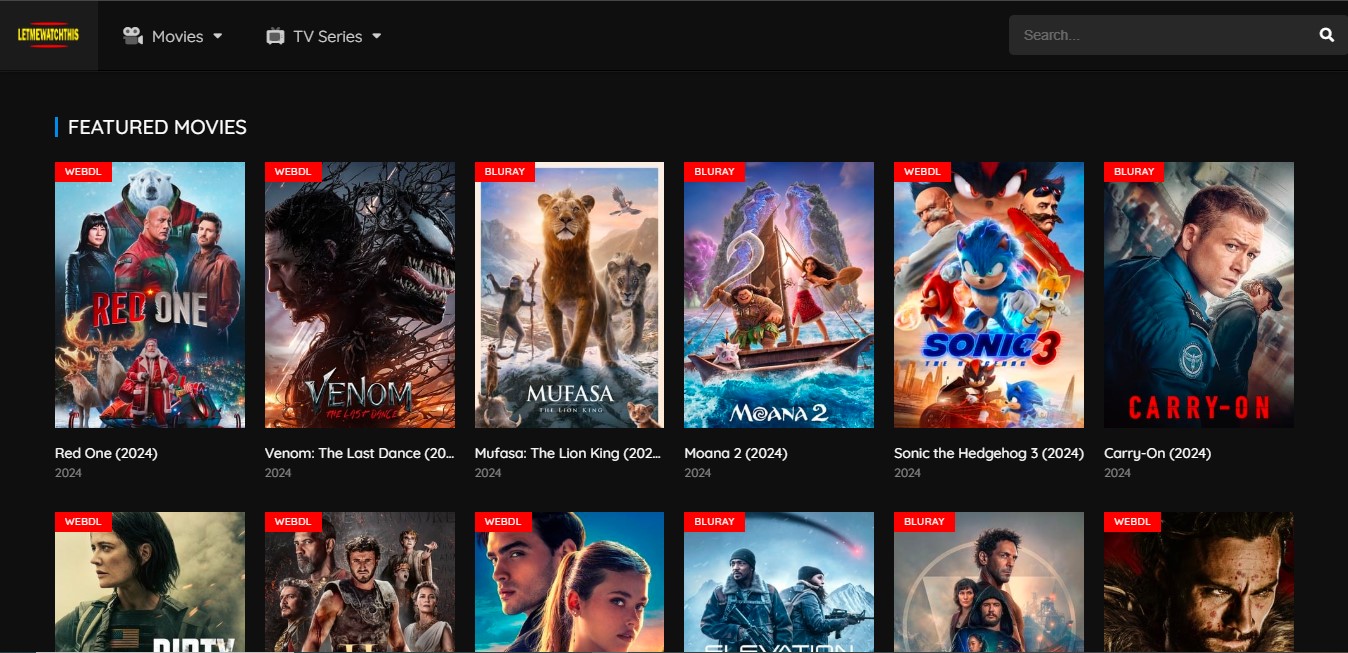The width and height of the screenshot is (1348, 653).
Task: Click the LetMeWatchThis site logo
Action: pos(48,35)
